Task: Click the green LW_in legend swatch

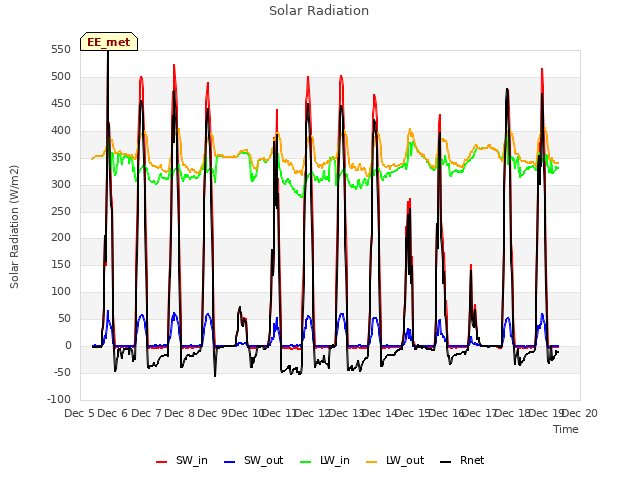Action: tap(306, 461)
